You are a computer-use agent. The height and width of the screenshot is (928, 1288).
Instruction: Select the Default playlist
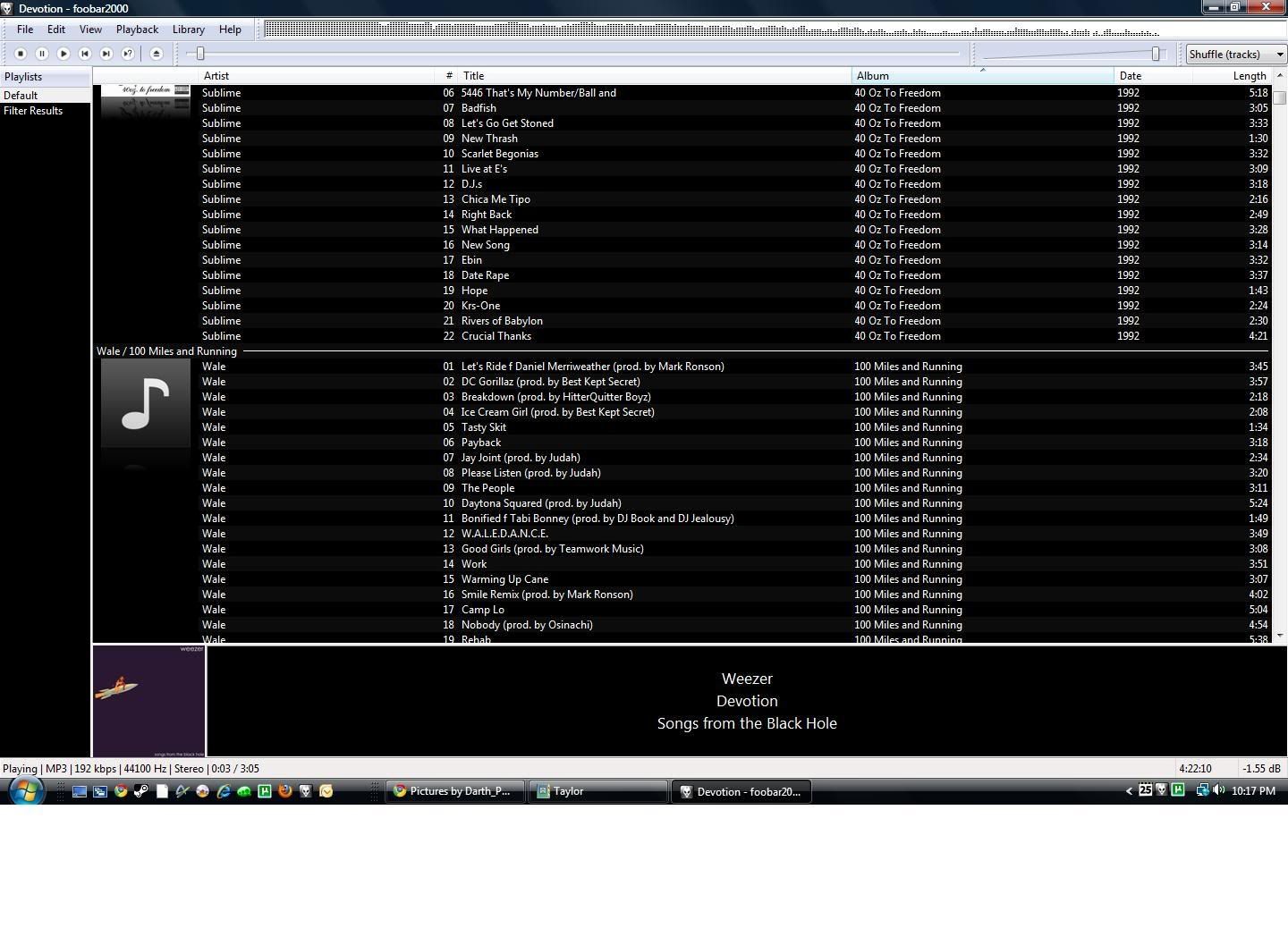click(45, 96)
